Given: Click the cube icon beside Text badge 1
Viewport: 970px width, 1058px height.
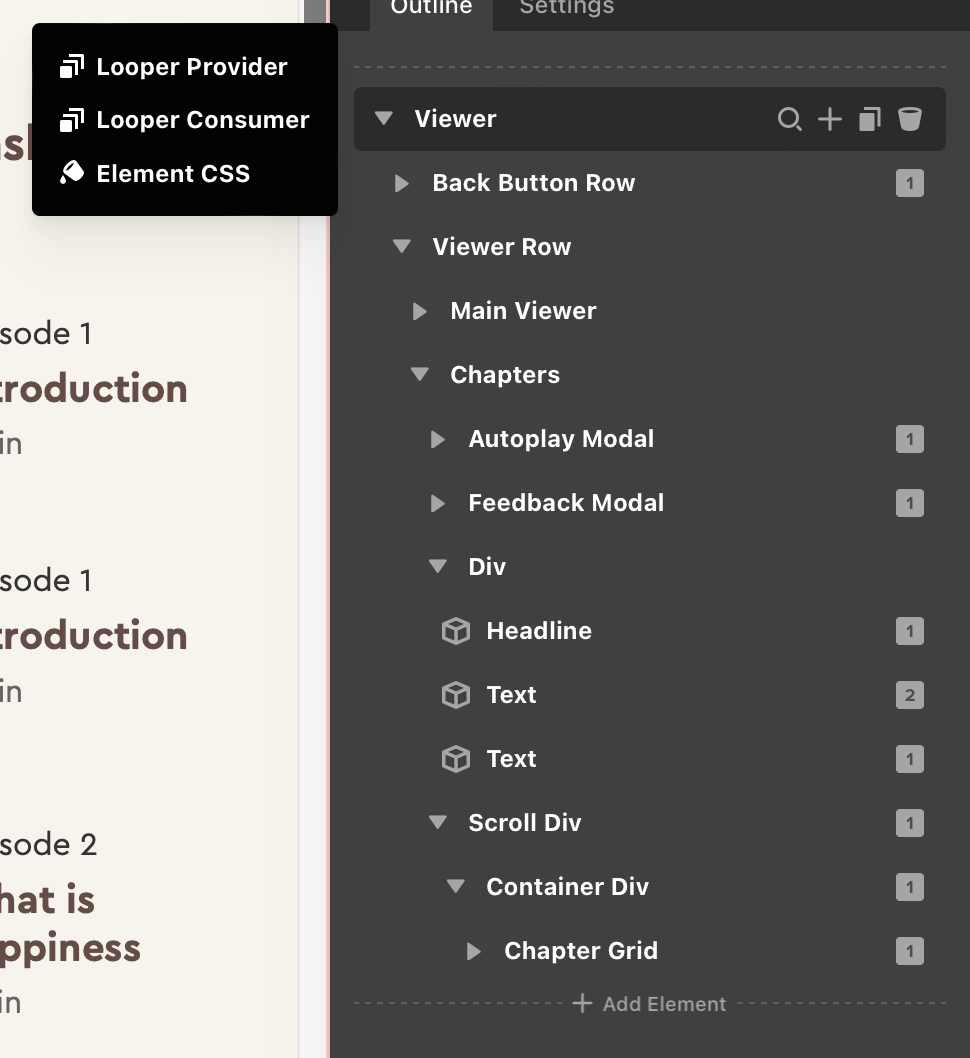Looking at the screenshot, I should [456, 759].
